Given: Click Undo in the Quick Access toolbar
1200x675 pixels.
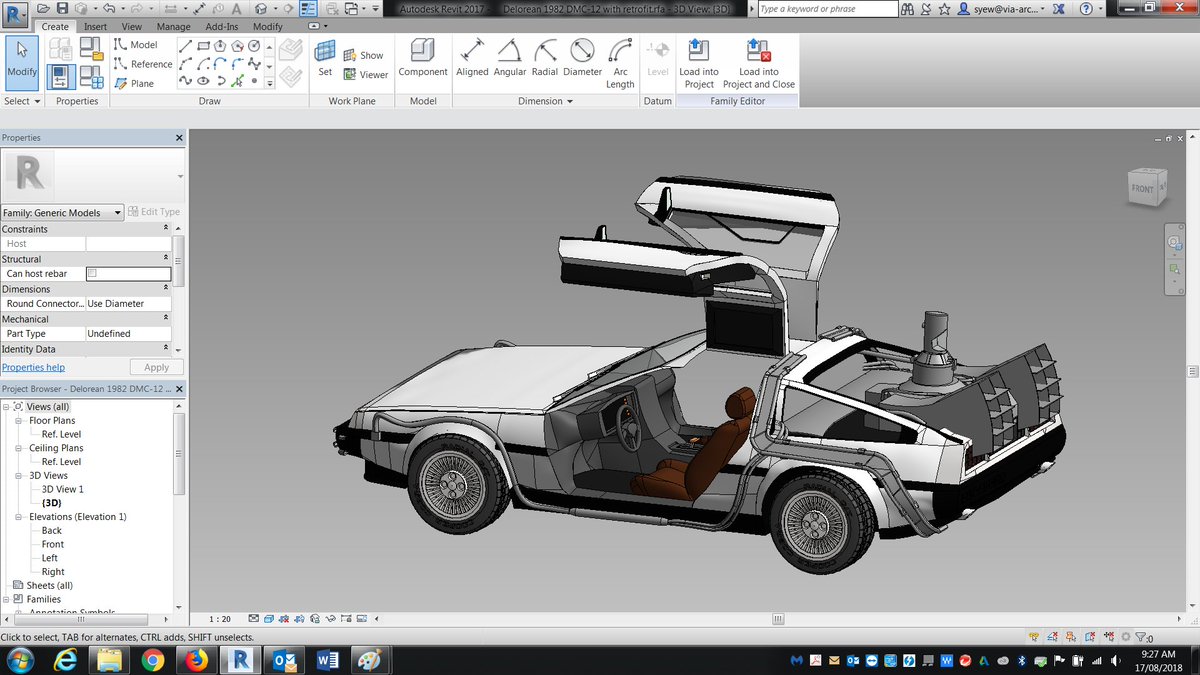Looking at the screenshot, I should coord(108,9).
